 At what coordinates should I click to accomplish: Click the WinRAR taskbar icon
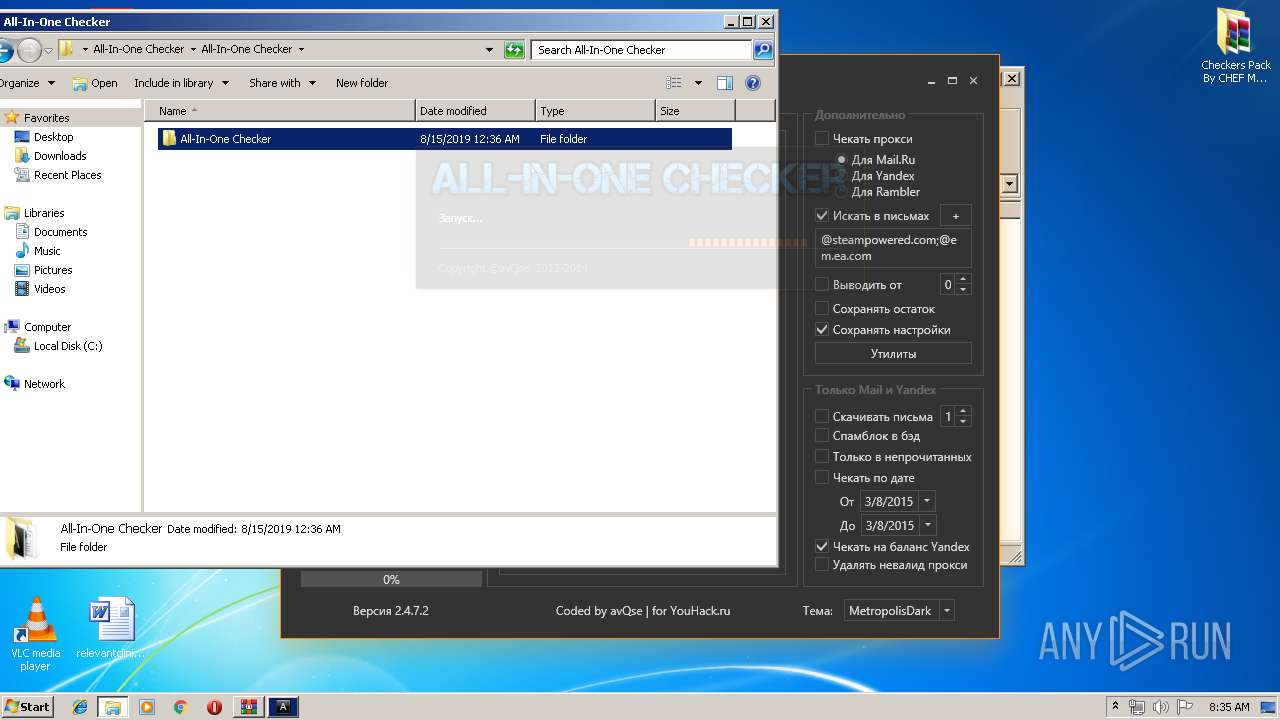click(249, 707)
